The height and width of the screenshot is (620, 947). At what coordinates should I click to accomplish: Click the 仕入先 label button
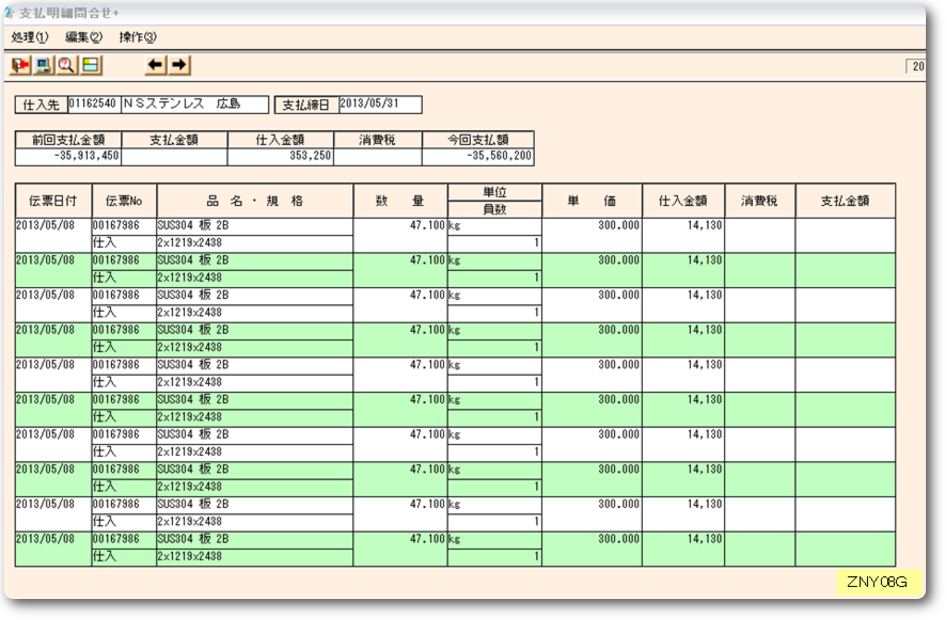point(41,104)
